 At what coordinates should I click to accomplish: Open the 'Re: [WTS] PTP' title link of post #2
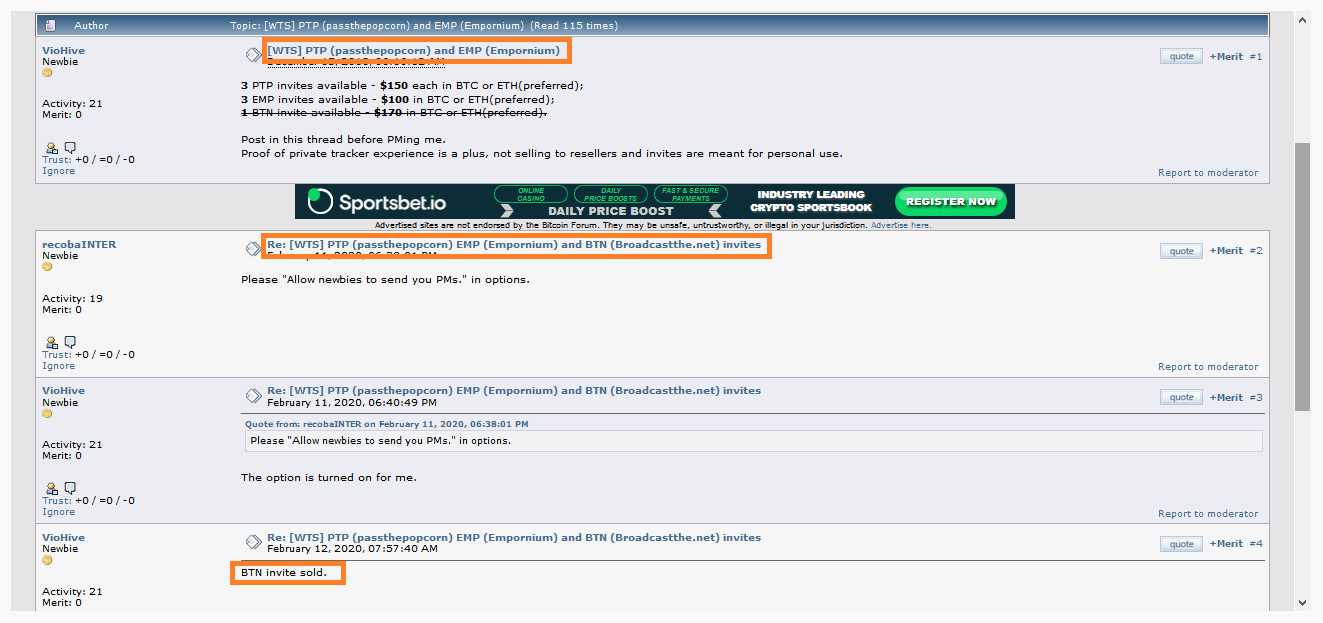[x=514, y=245]
